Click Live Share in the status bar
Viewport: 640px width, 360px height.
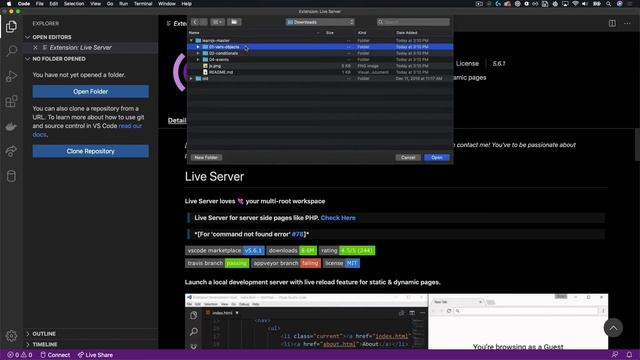(96, 355)
